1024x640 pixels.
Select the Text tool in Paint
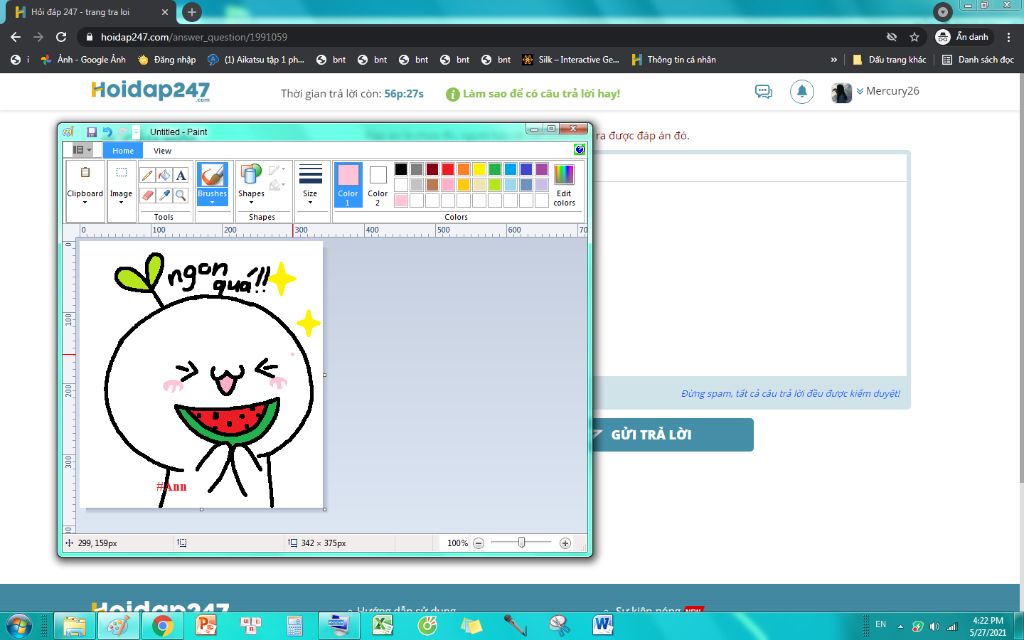pos(181,175)
